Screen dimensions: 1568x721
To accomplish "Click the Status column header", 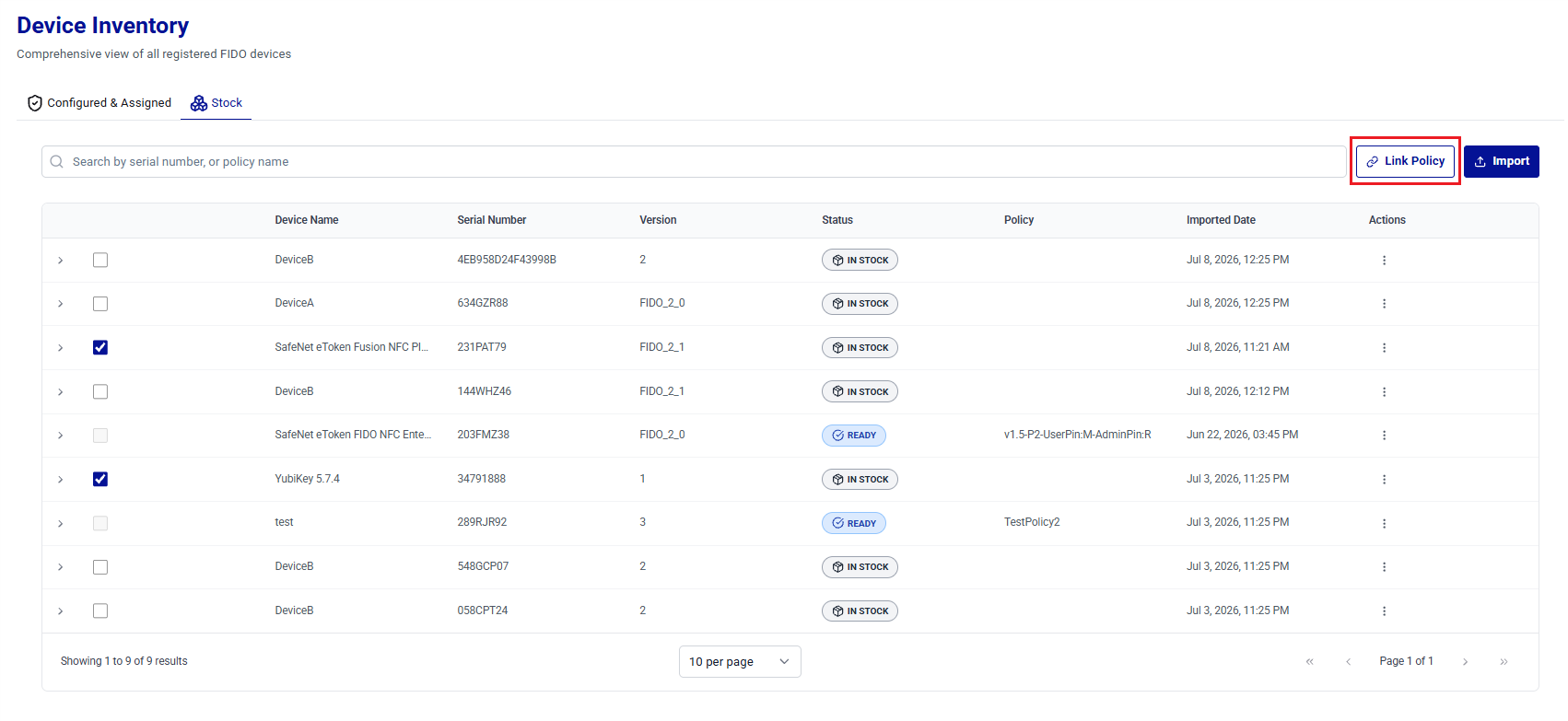I will [x=837, y=220].
